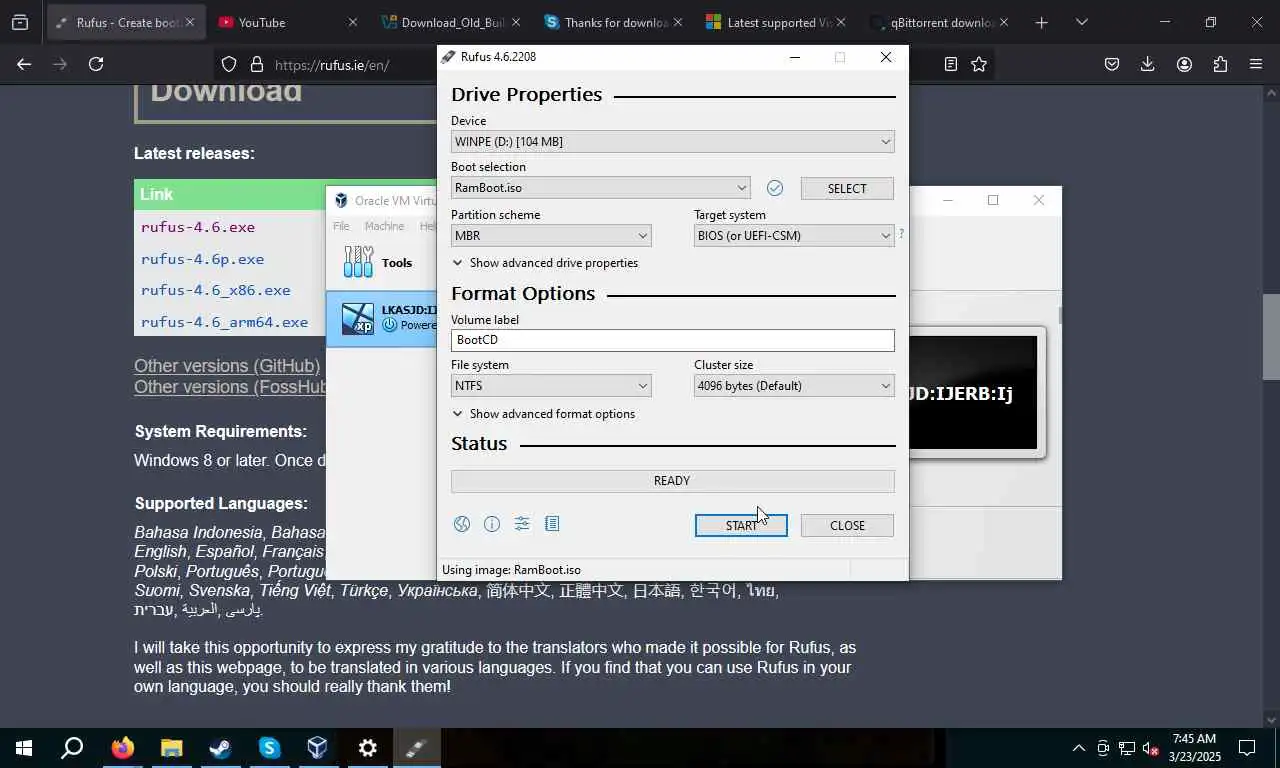Open File Explorer from the taskbar
This screenshot has width=1280, height=768.
(171, 747)
